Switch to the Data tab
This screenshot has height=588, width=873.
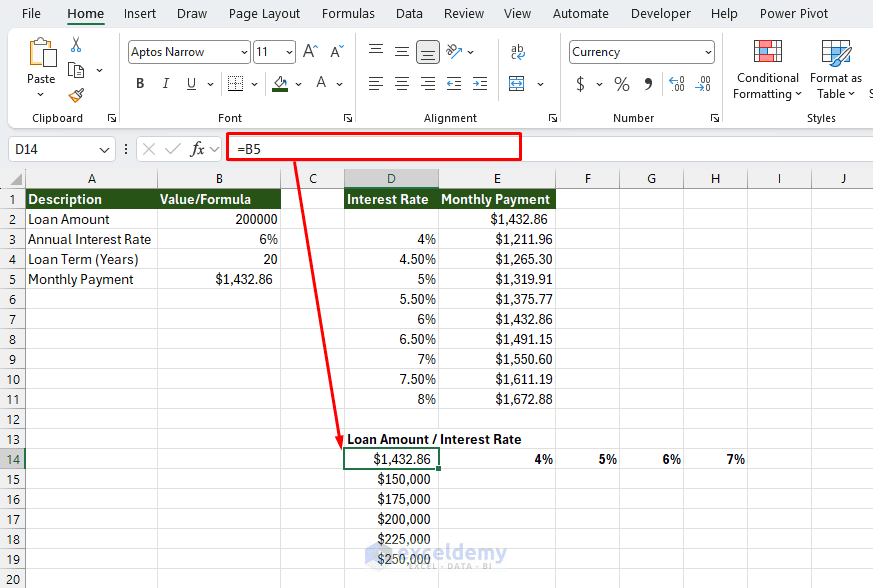pyautogui.click(x=409, y=13)
